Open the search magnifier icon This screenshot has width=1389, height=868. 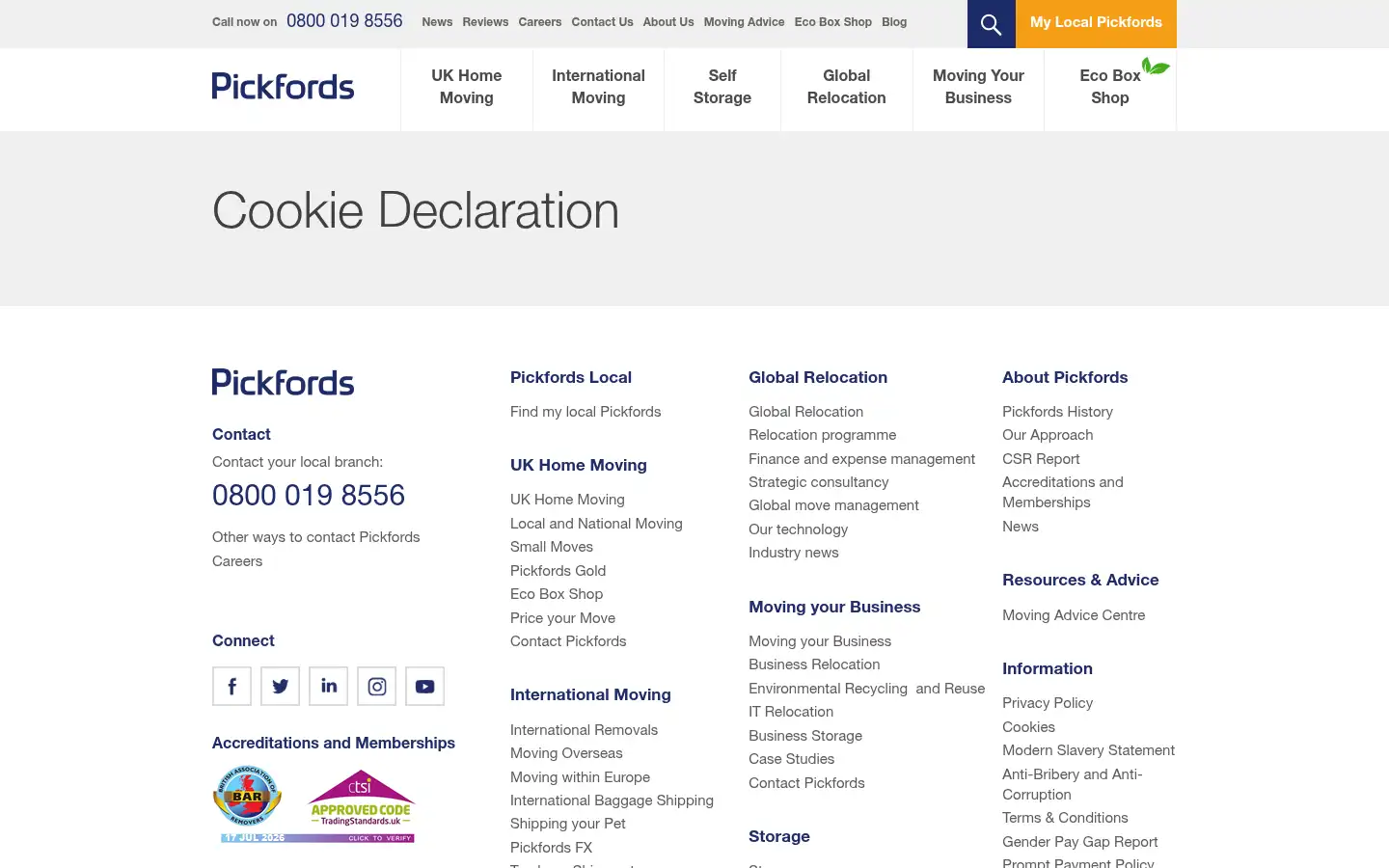tap(991, 24)
